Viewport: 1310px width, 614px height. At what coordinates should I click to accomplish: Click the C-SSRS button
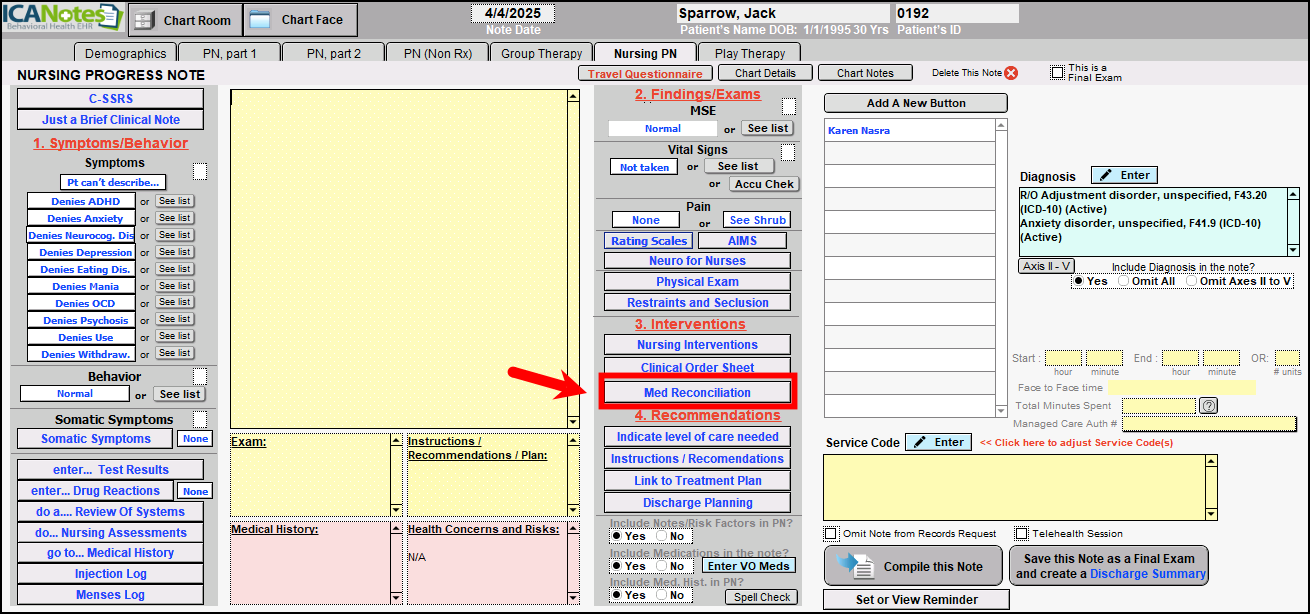point(110,98)
